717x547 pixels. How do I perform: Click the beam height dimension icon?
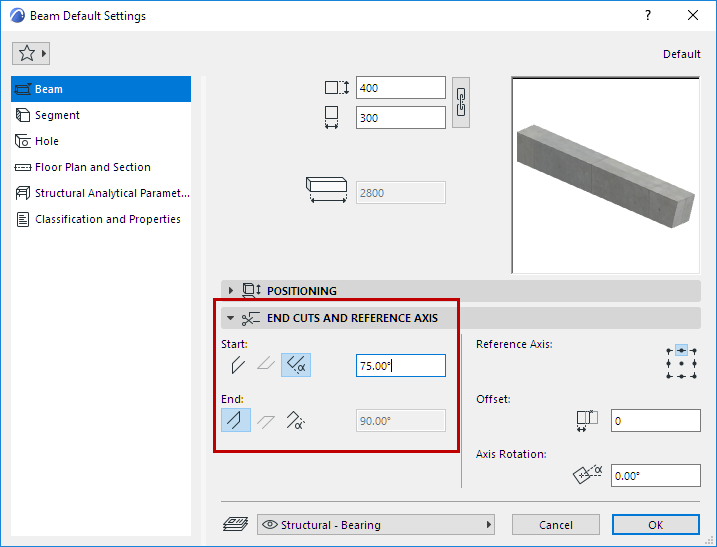[x=337, y=87]
